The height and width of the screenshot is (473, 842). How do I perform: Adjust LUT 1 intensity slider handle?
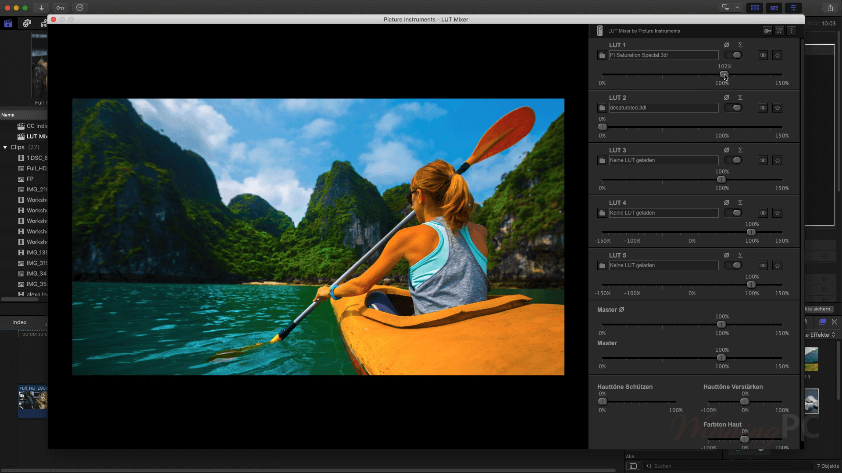coord(724,74)
